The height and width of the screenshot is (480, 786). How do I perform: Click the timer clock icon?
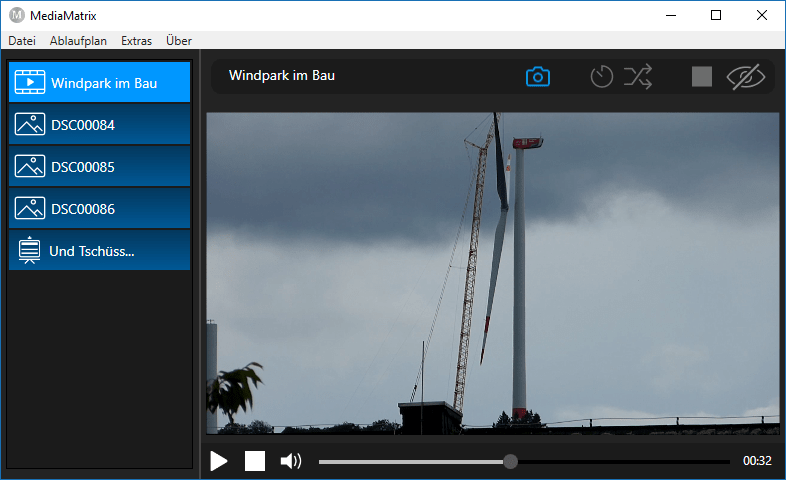(601, 77)
